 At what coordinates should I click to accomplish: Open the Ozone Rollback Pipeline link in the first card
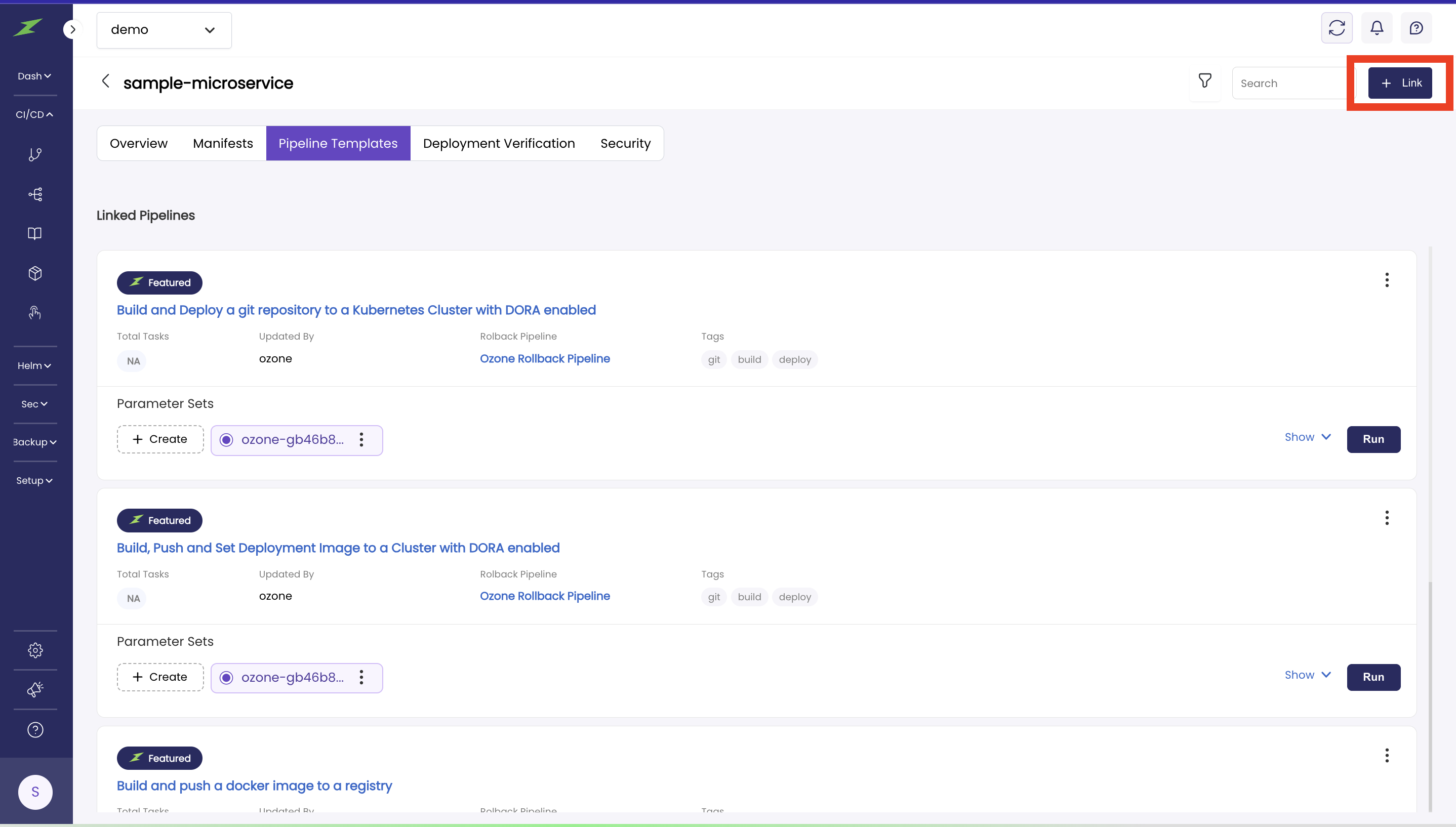point(544,358)
